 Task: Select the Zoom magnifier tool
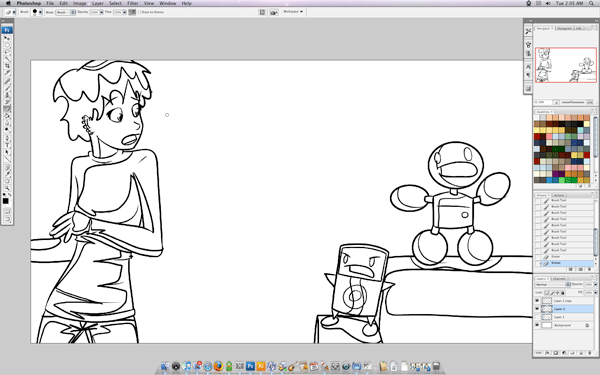pyautogui.click(x=7, y=188)
